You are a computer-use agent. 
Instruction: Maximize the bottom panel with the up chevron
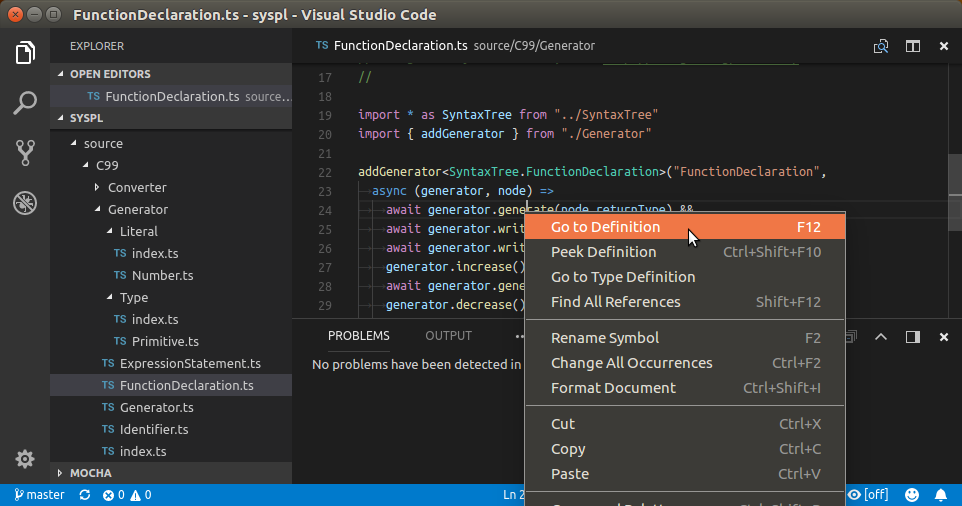[881, 337]
